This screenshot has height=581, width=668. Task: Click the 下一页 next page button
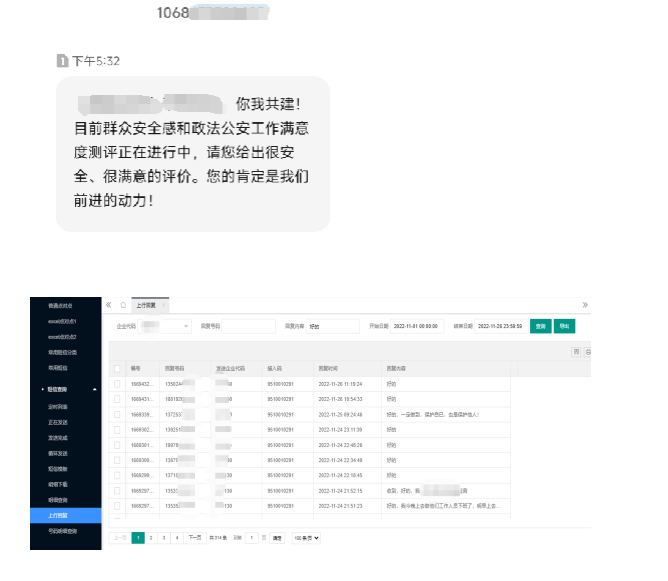(195, 538)
